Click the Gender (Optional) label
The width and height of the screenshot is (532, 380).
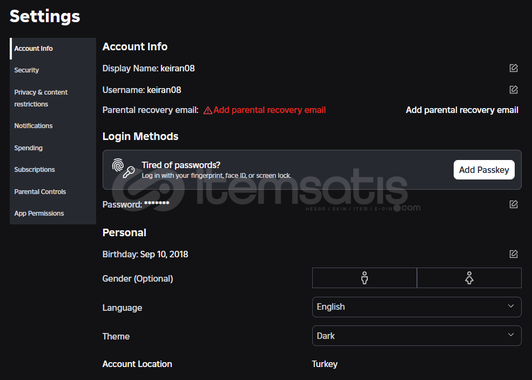coord(138,279)
